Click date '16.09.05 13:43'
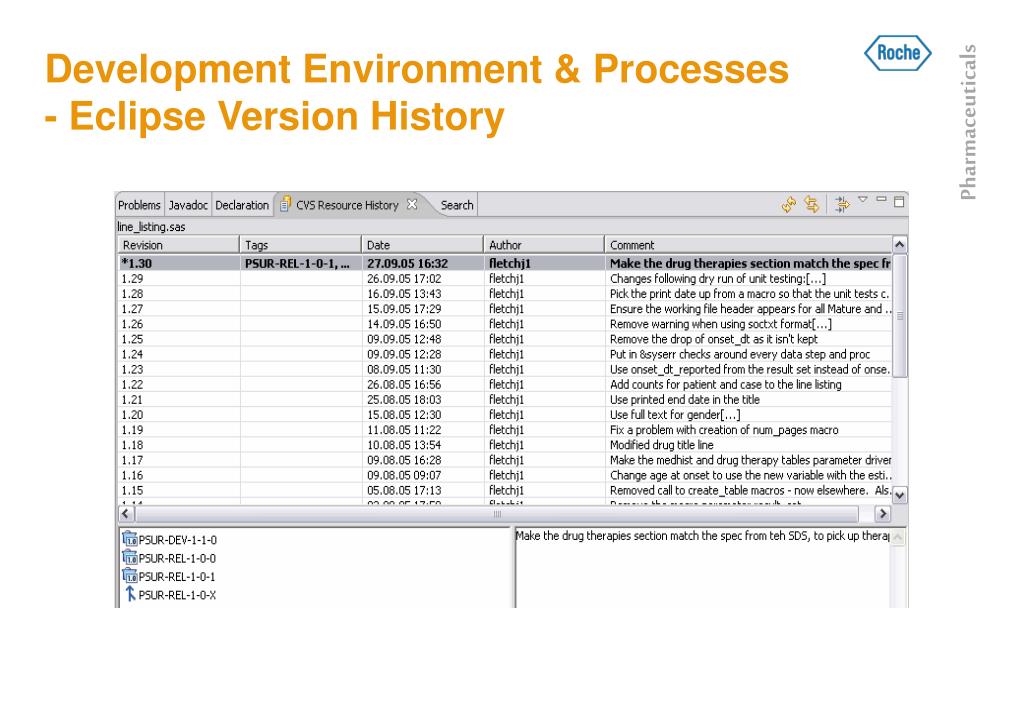 coord(404,294)
